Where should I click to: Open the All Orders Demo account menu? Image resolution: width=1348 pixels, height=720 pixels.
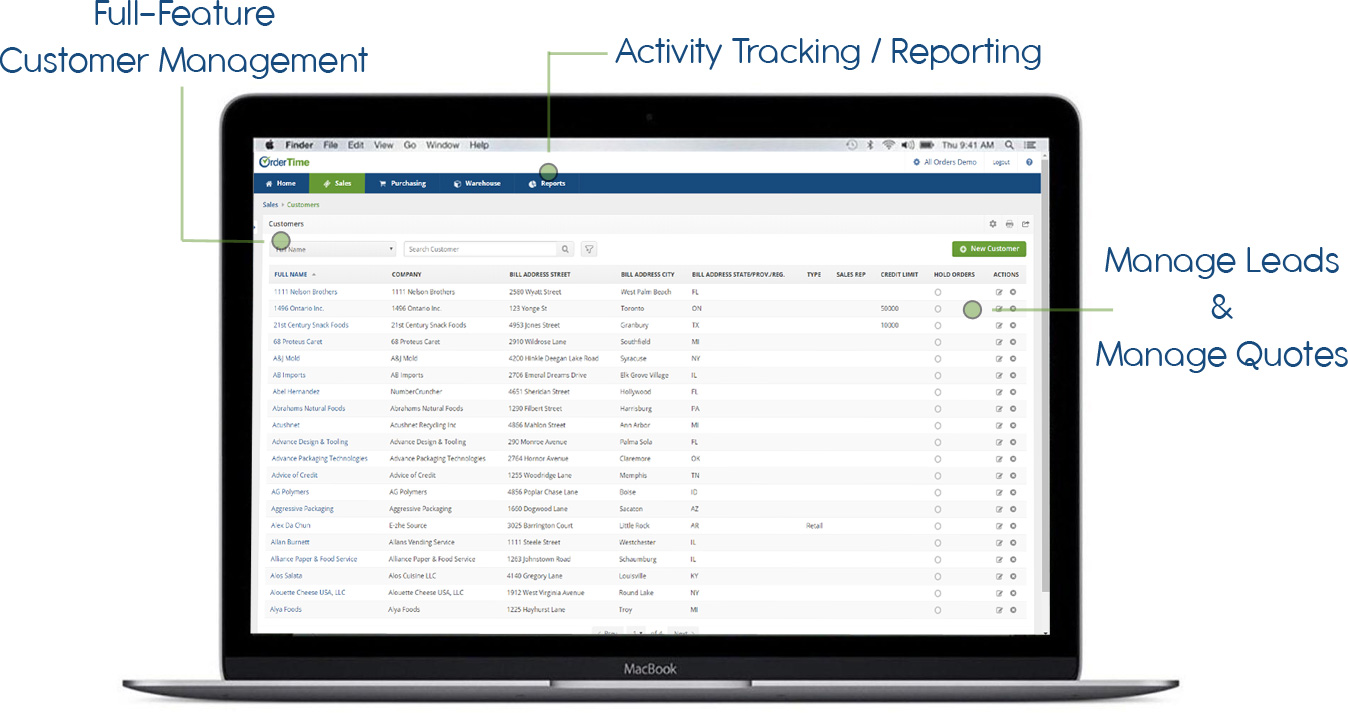(x=945, y=162)
